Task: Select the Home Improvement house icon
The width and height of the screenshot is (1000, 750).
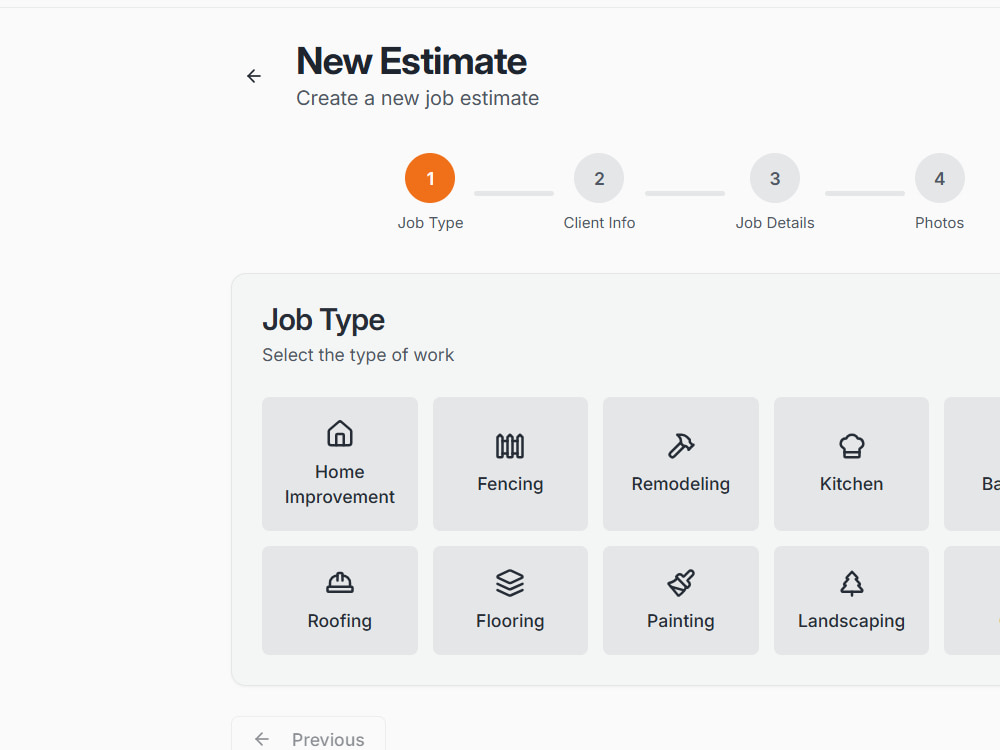Action: click(340, 434)
